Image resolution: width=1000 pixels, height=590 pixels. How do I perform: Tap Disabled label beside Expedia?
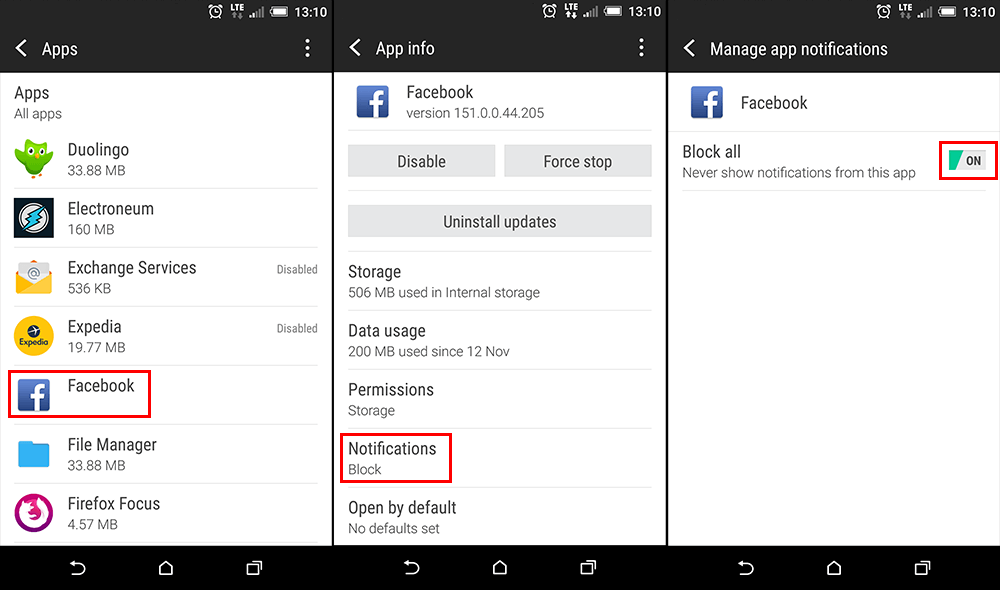point(297,328)
